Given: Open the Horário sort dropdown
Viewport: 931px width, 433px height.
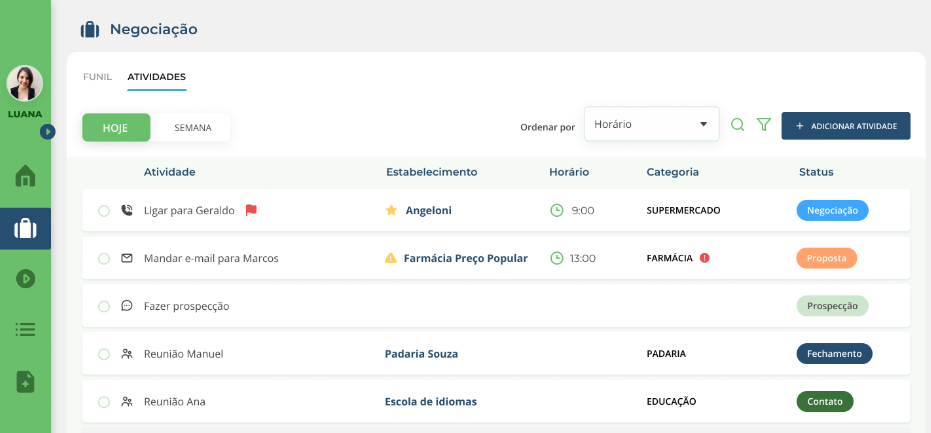Looking at the screenshot, I should click(x=651, y=125).
